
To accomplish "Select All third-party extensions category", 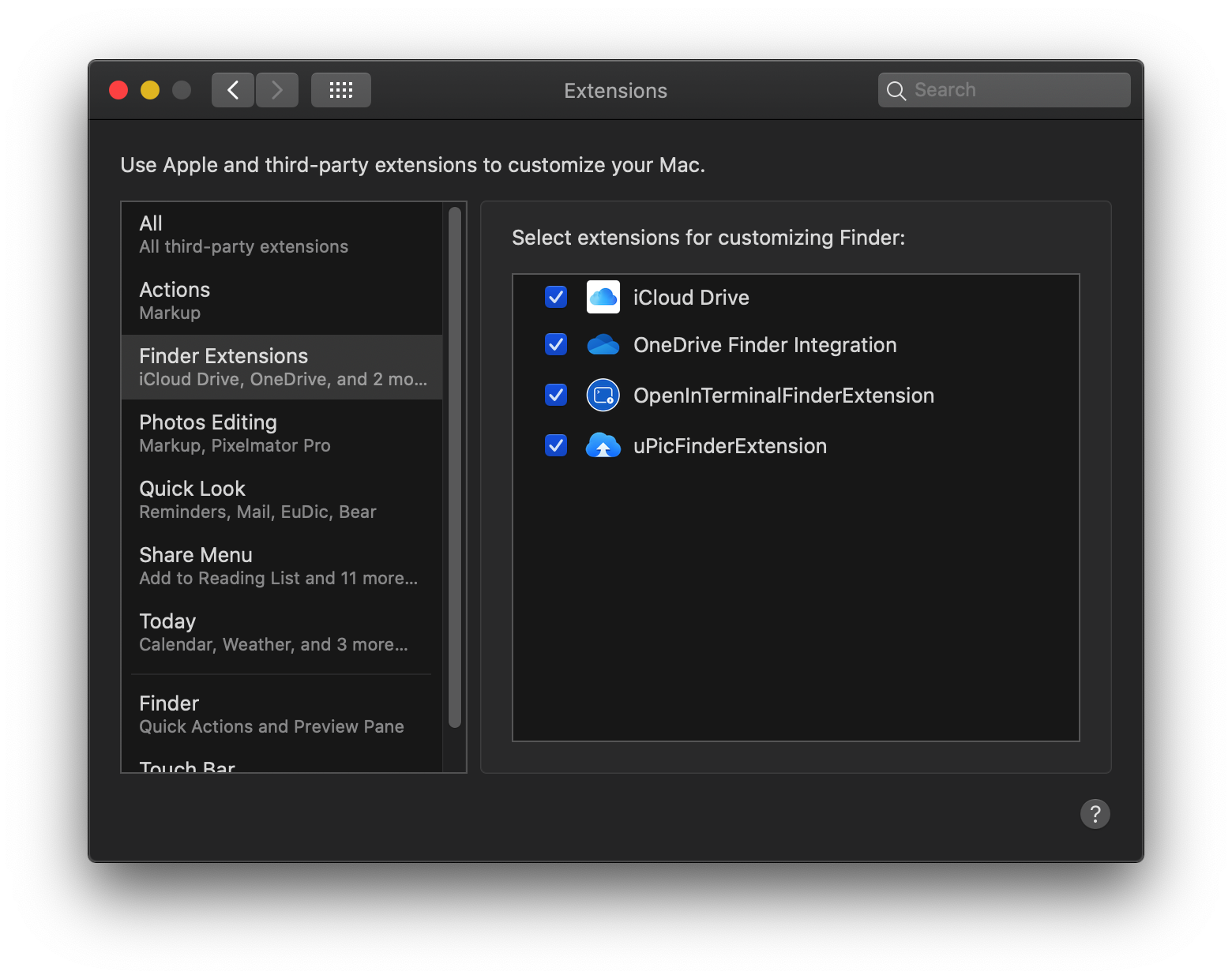I will 282,234.
